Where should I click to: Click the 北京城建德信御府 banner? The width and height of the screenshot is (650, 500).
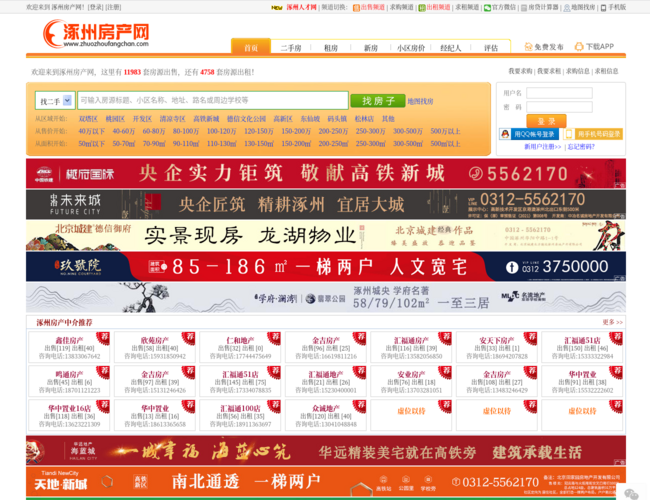(326, 235)
